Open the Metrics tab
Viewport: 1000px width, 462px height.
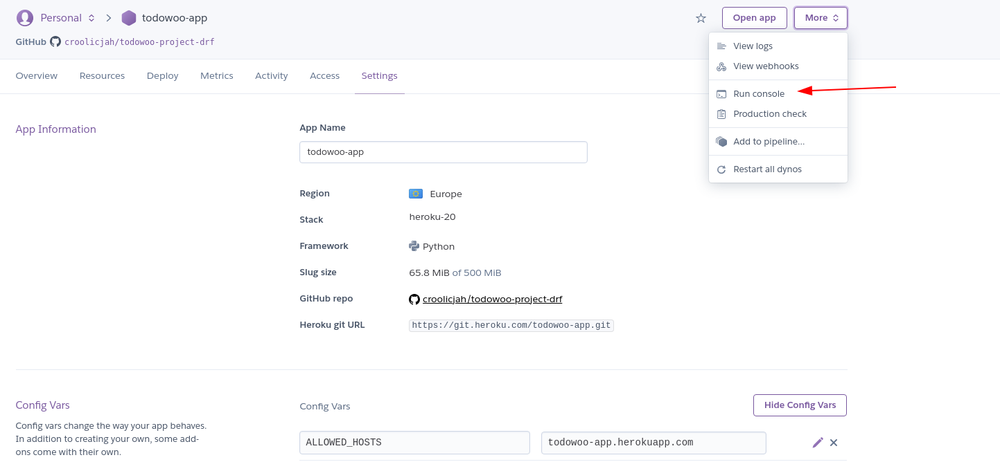[217, 76]
